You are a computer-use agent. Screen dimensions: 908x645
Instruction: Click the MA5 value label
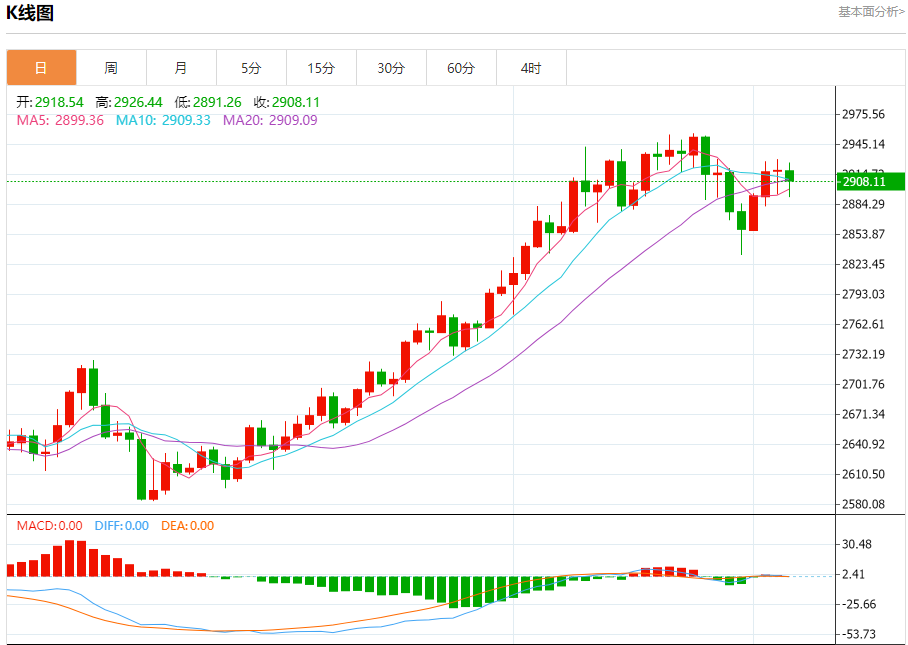60,120
